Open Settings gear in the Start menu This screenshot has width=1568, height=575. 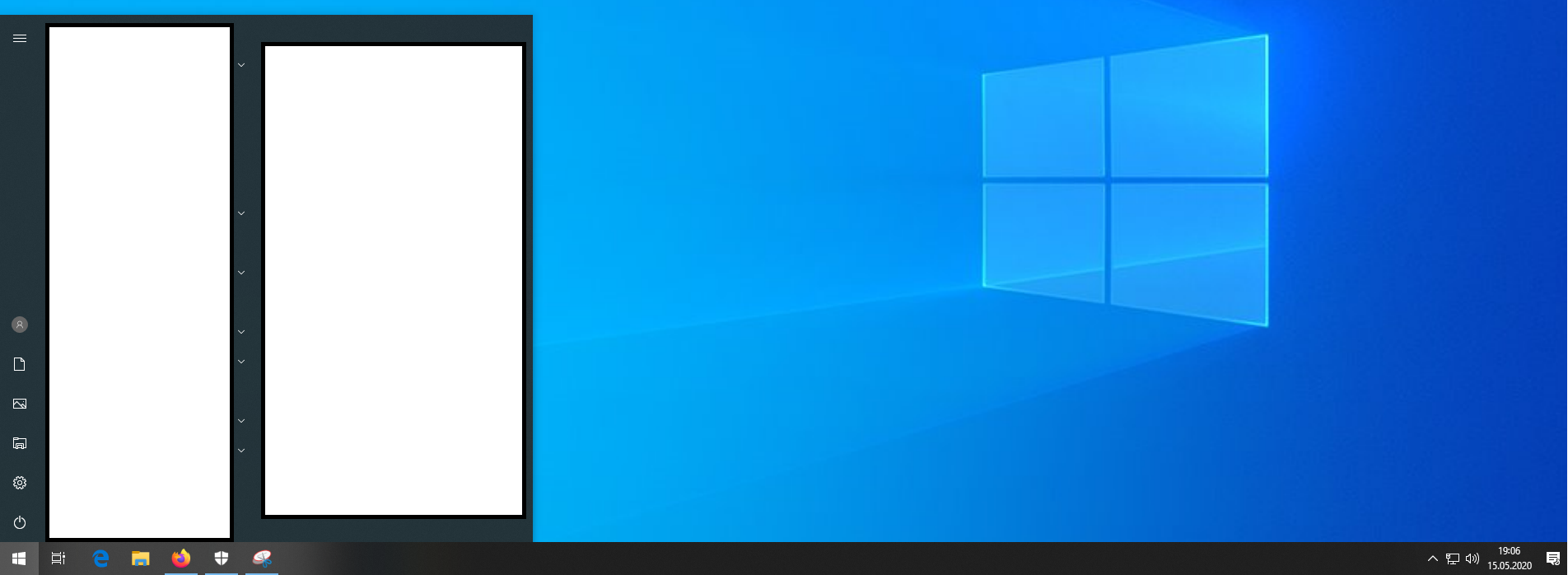(20, 483)
